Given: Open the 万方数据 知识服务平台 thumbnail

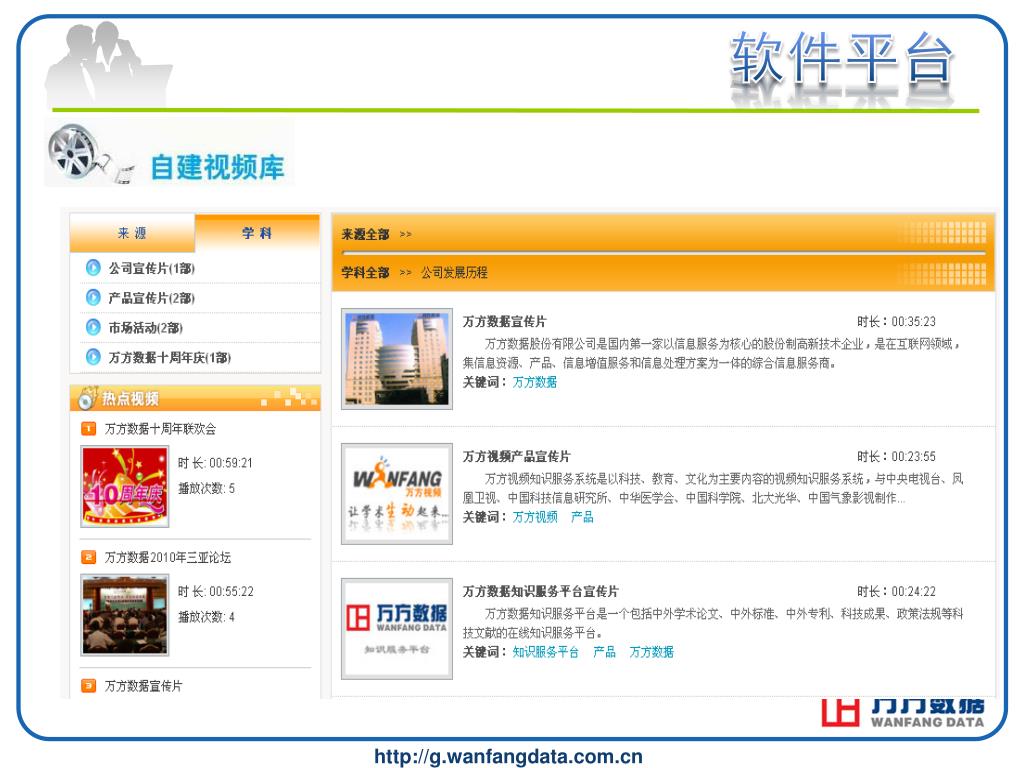Looking at the screenshot, I should pos(397,629).
